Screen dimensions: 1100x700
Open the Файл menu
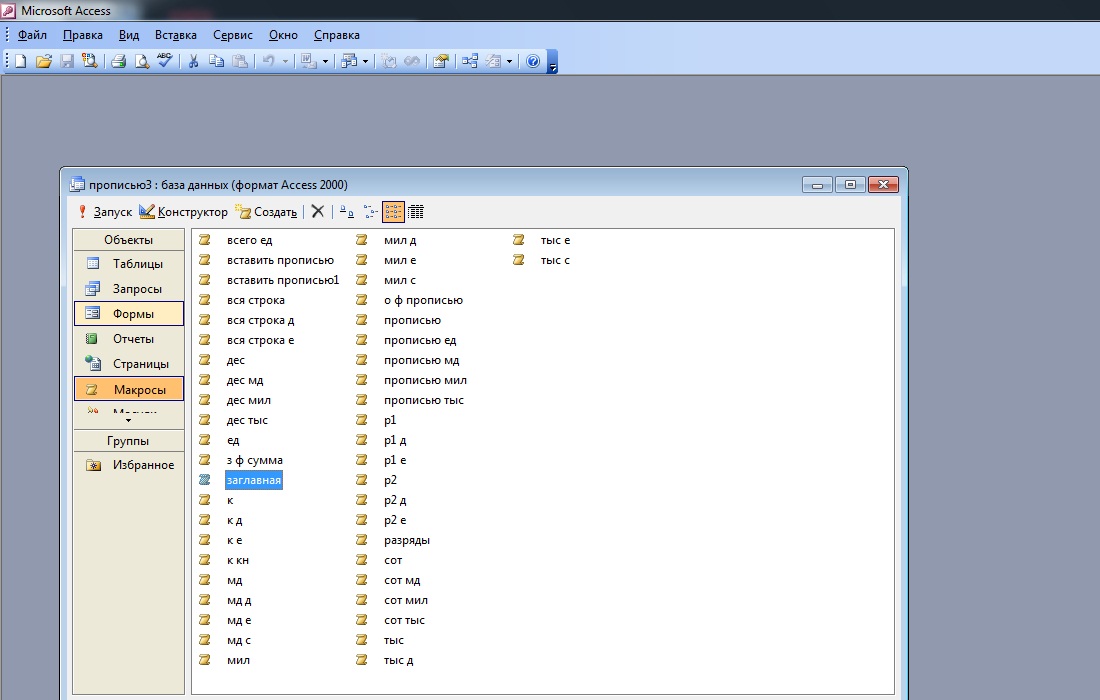tap(32, 35)
